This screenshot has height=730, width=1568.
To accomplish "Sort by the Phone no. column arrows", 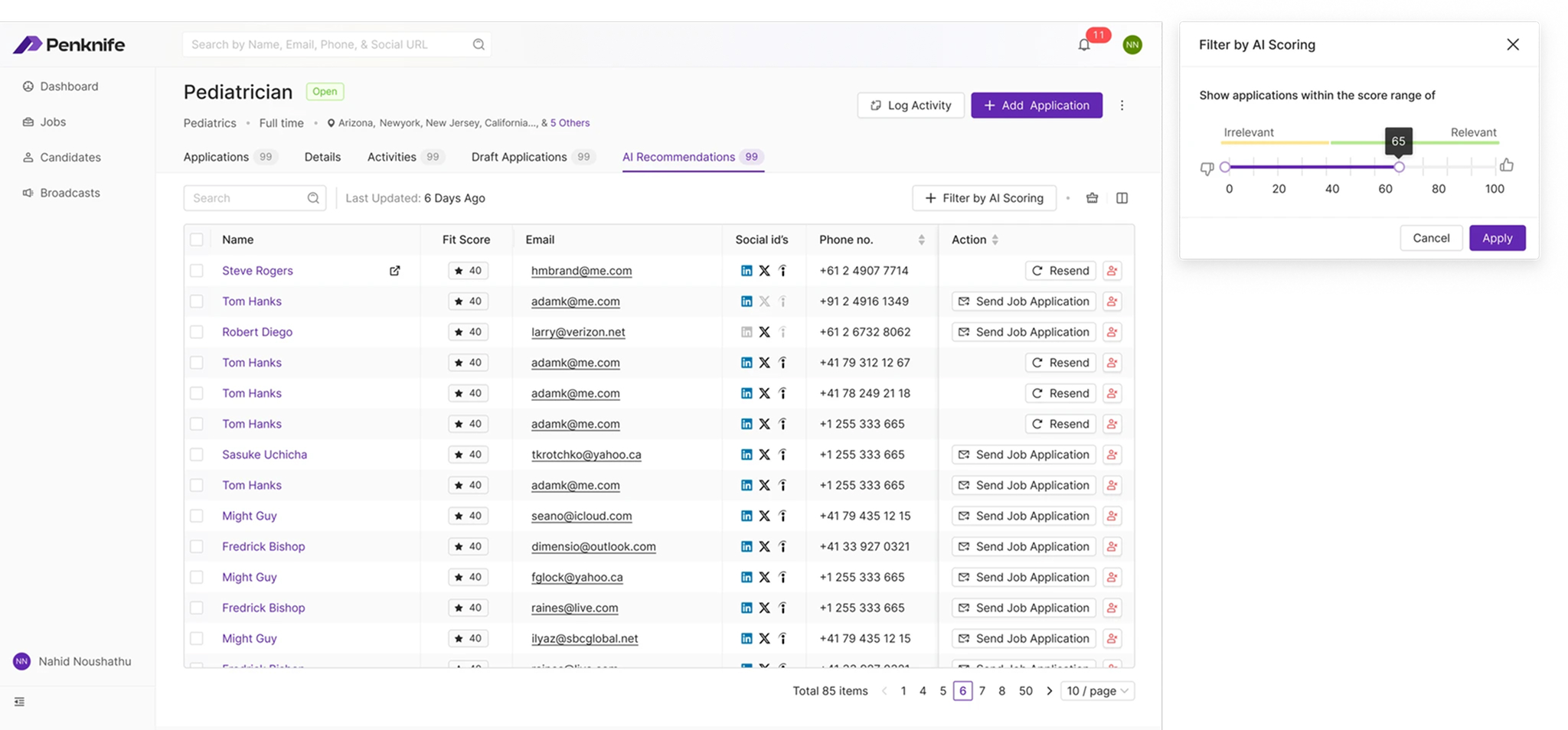I will (921, 240).
